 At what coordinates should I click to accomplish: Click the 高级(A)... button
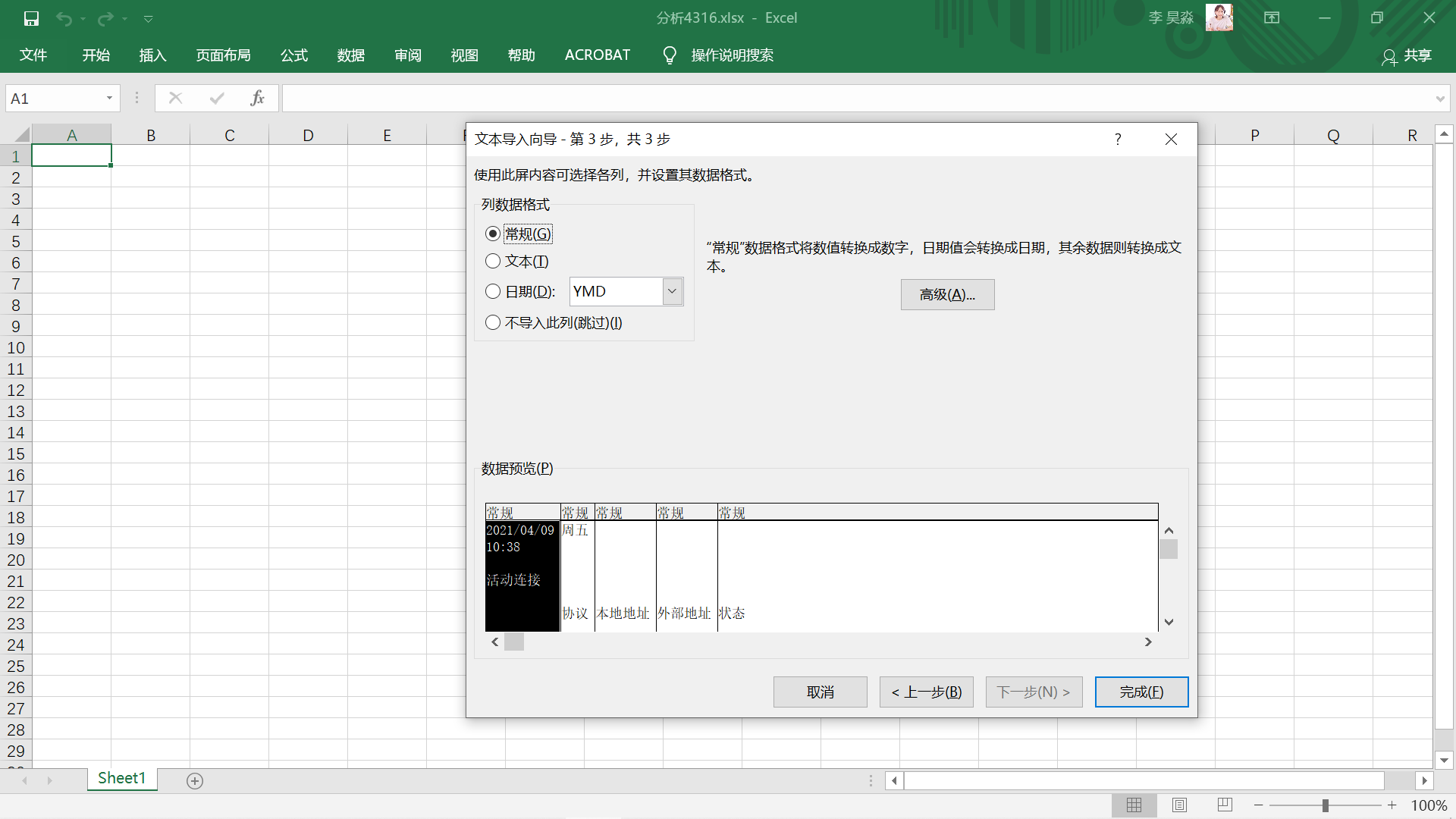947,295
